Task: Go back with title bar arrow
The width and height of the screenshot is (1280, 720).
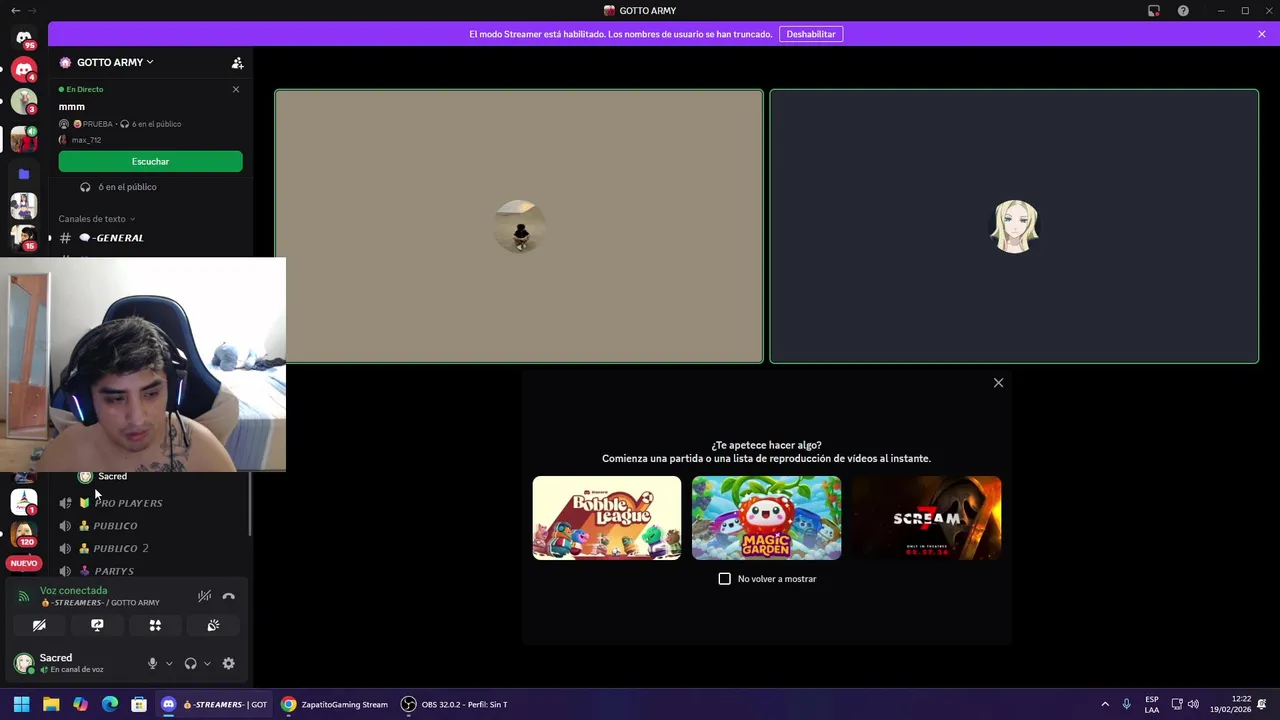Action: pyautogui.click(x=15, y=11)
